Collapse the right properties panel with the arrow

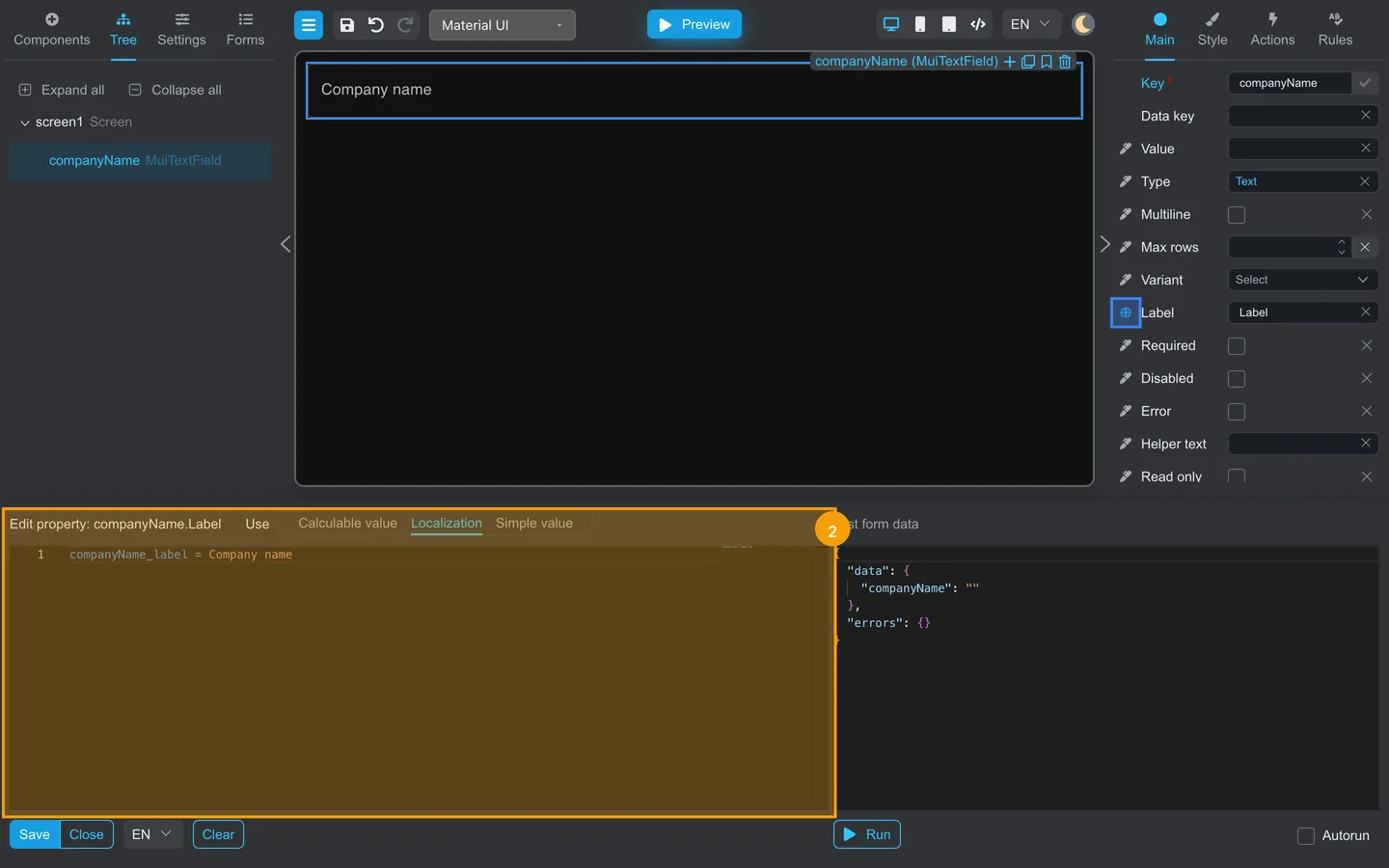[x=1105, y=244]
